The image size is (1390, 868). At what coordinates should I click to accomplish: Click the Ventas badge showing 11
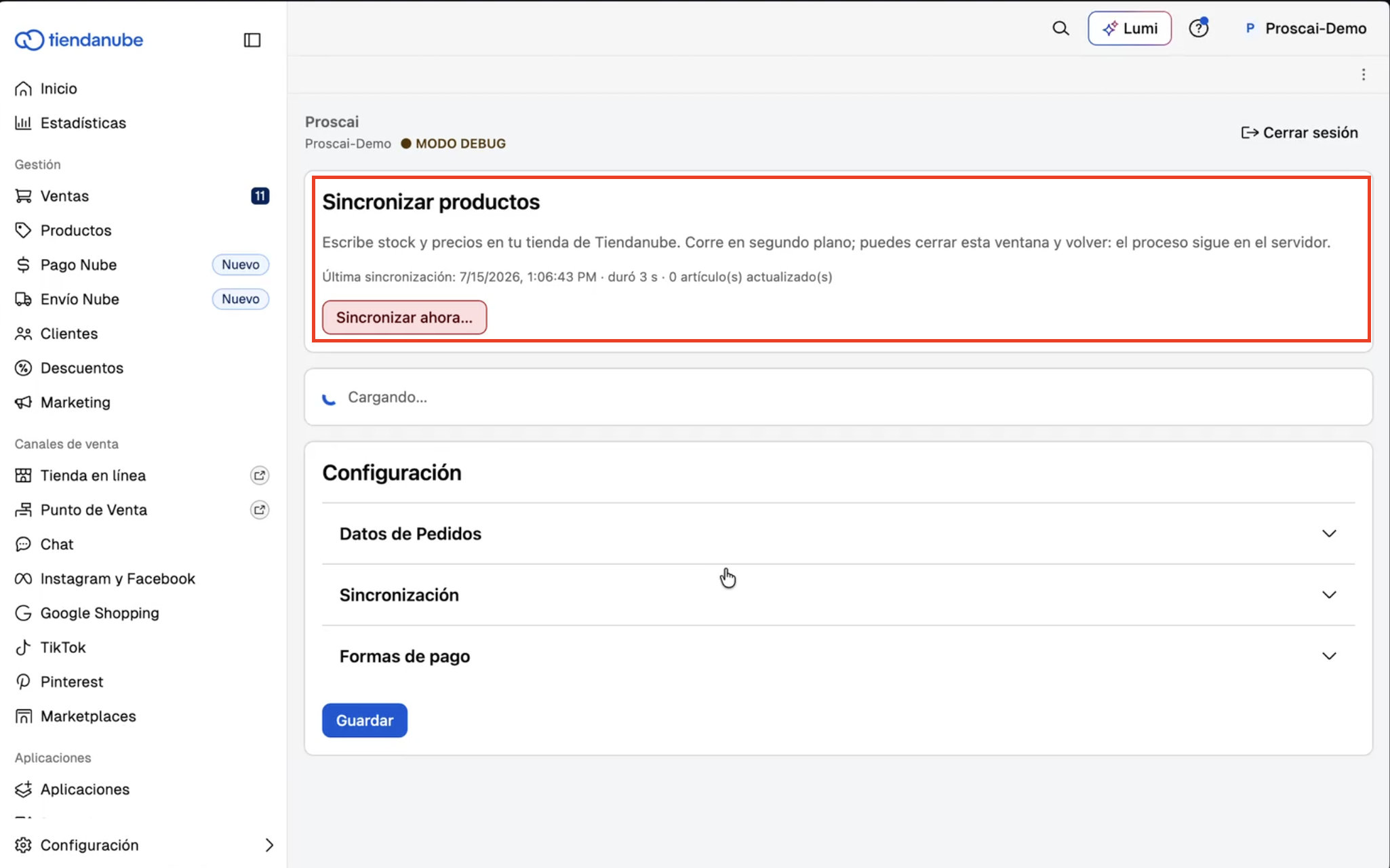tap(260, 197)
